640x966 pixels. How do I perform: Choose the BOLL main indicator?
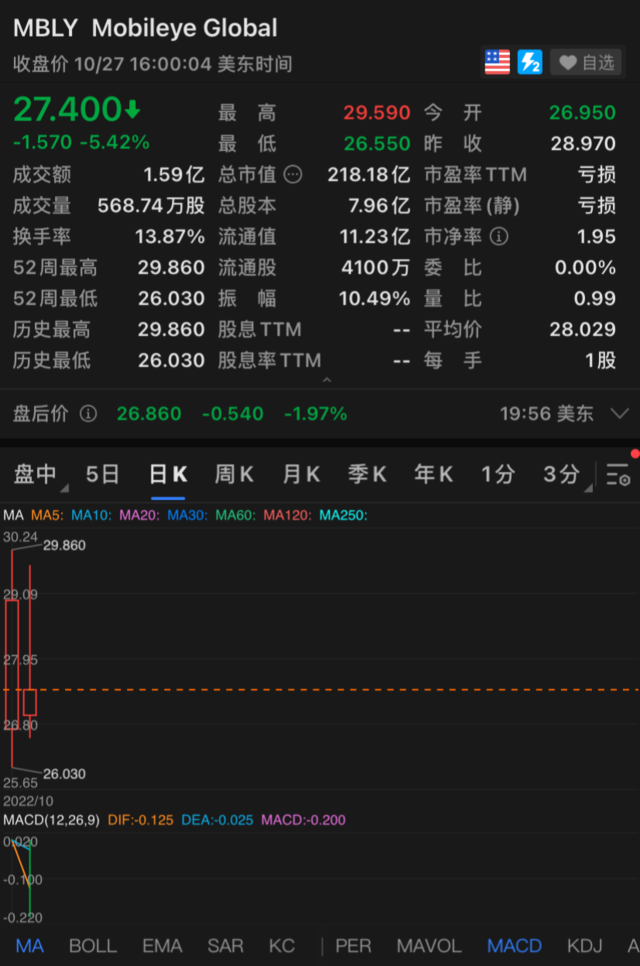92,946
